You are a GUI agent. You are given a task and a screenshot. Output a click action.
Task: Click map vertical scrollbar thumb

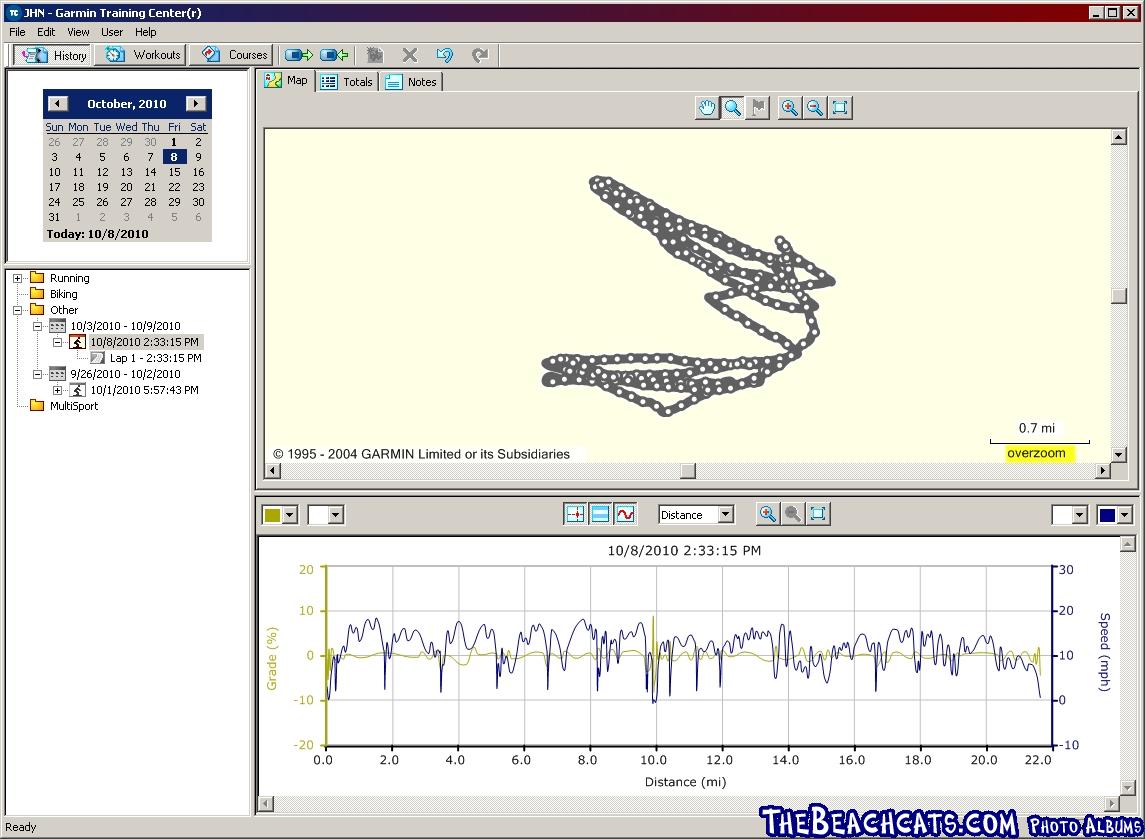pyautogui.click(x=1118, y=296)
